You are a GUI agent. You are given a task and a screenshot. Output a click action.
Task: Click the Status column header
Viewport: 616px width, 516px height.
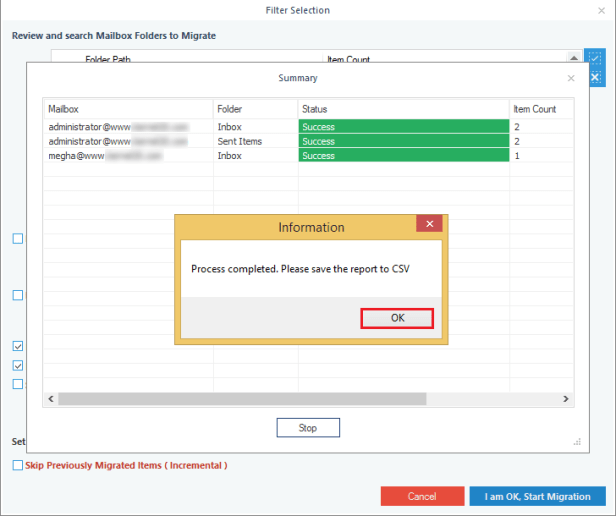pyautogui.click(x=403, y=108)
